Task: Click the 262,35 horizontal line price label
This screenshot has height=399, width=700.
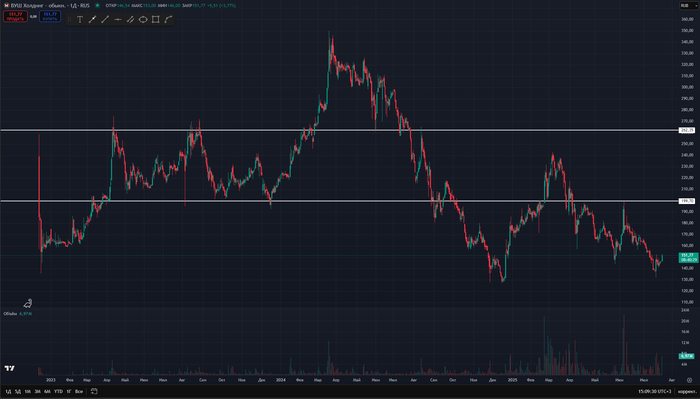Action: (687, 130)
